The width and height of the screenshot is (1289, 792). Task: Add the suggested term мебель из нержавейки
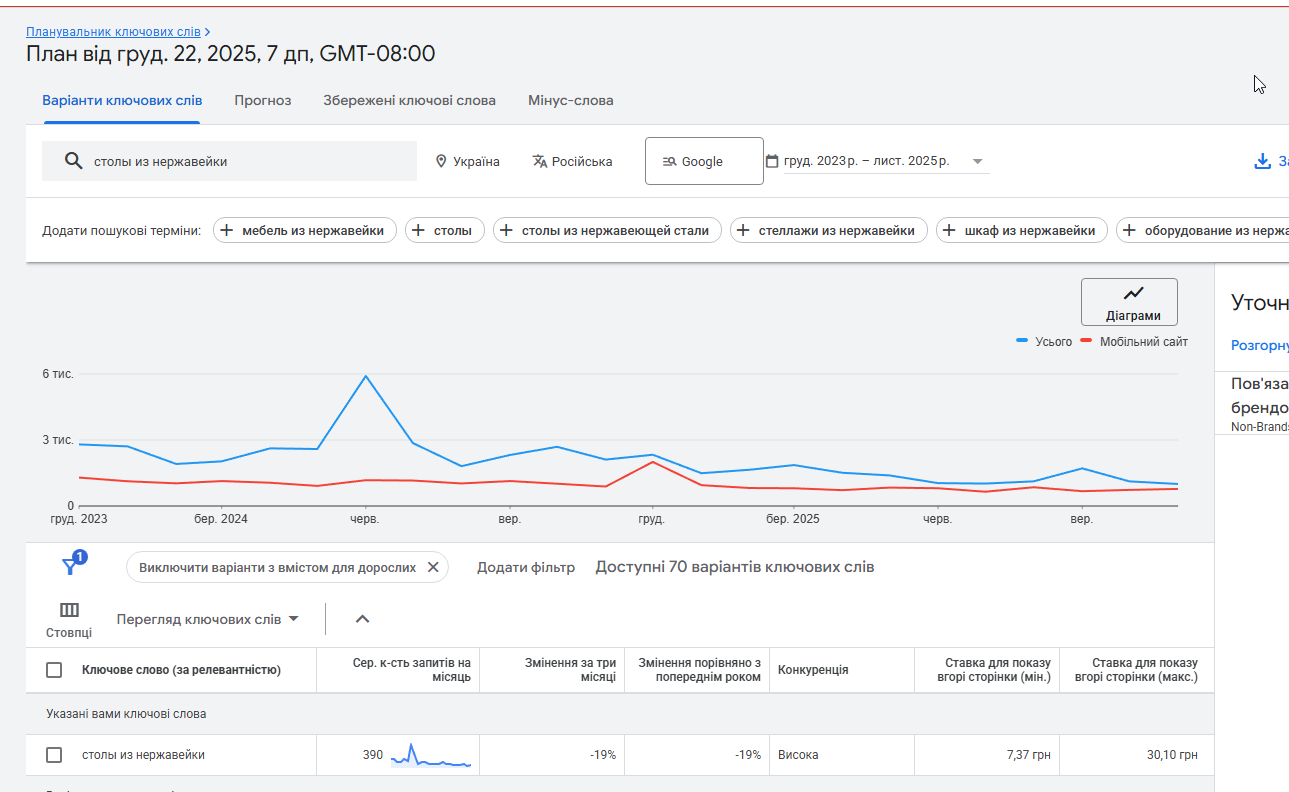click(305, 230)
